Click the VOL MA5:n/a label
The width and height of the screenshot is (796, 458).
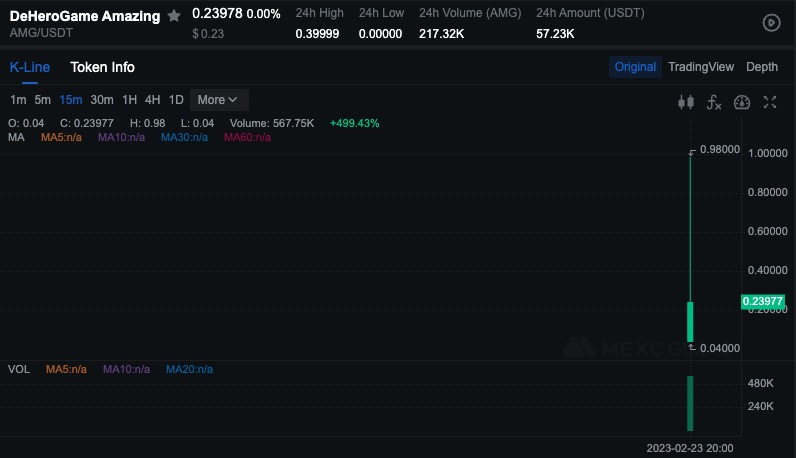pyautogui.click(x=66, y=369)
